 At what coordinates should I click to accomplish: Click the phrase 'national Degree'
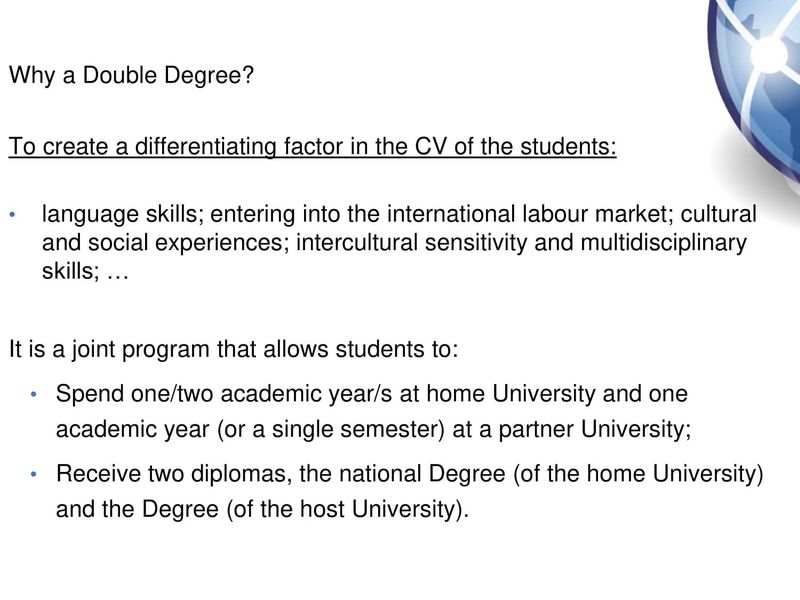422,474
